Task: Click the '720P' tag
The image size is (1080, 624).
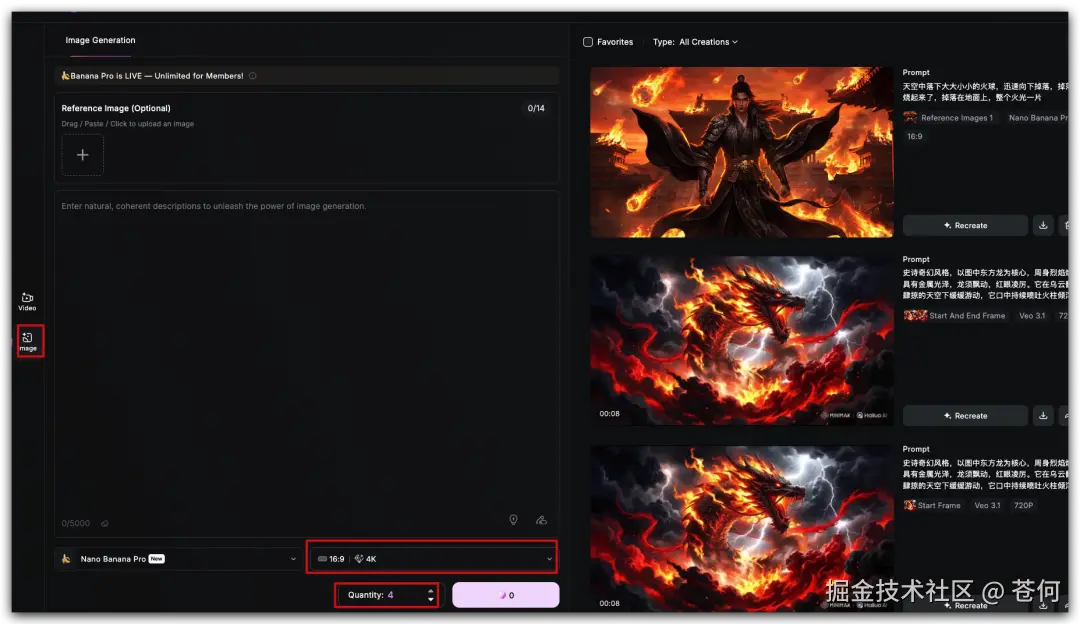Action: (1023, 505)
